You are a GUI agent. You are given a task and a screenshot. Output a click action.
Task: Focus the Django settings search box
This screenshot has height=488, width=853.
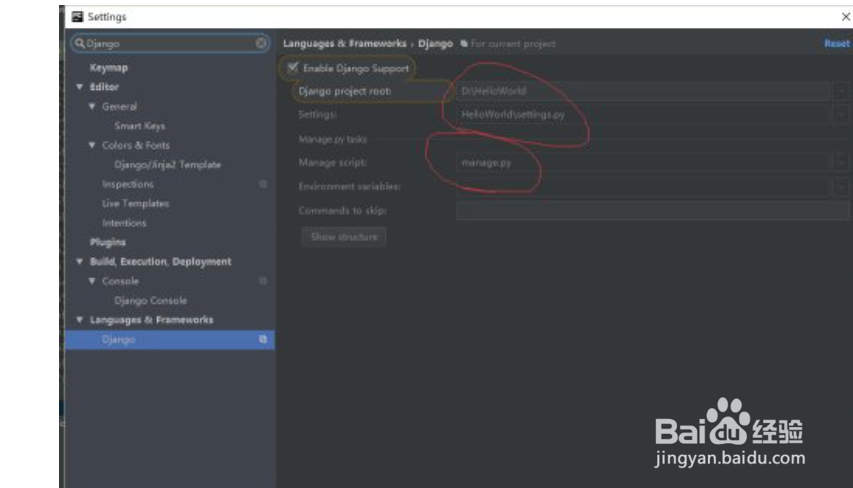170,43
